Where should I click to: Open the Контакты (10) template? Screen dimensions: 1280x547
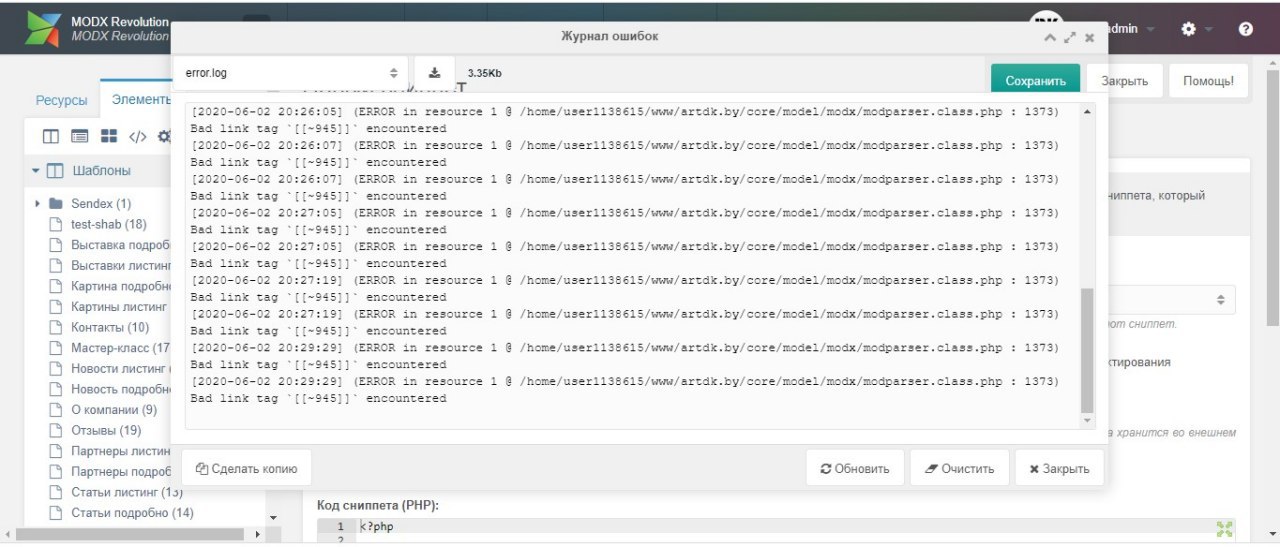(x=110, y=327)
